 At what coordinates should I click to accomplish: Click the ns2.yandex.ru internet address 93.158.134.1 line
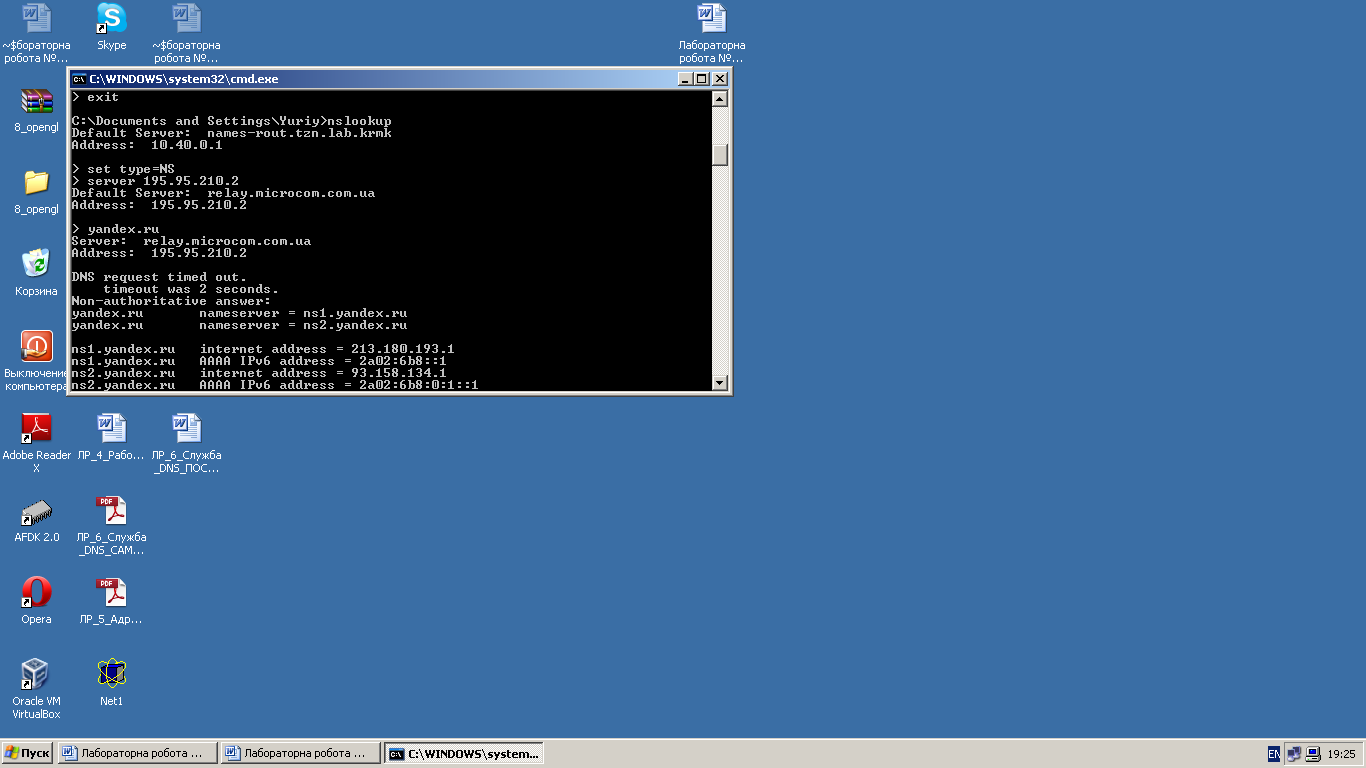coord(259,373)
